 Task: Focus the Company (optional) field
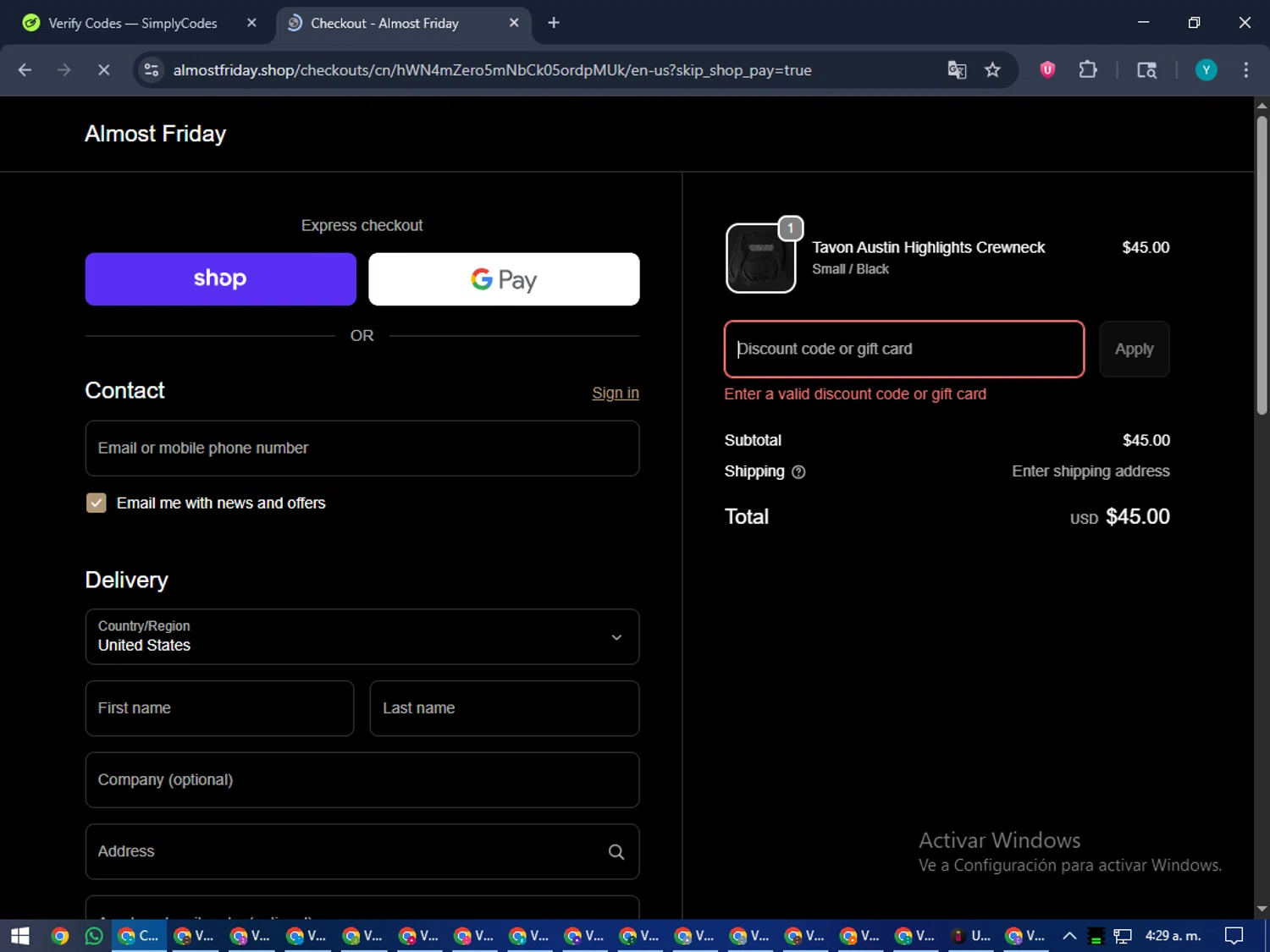(362, 780)
